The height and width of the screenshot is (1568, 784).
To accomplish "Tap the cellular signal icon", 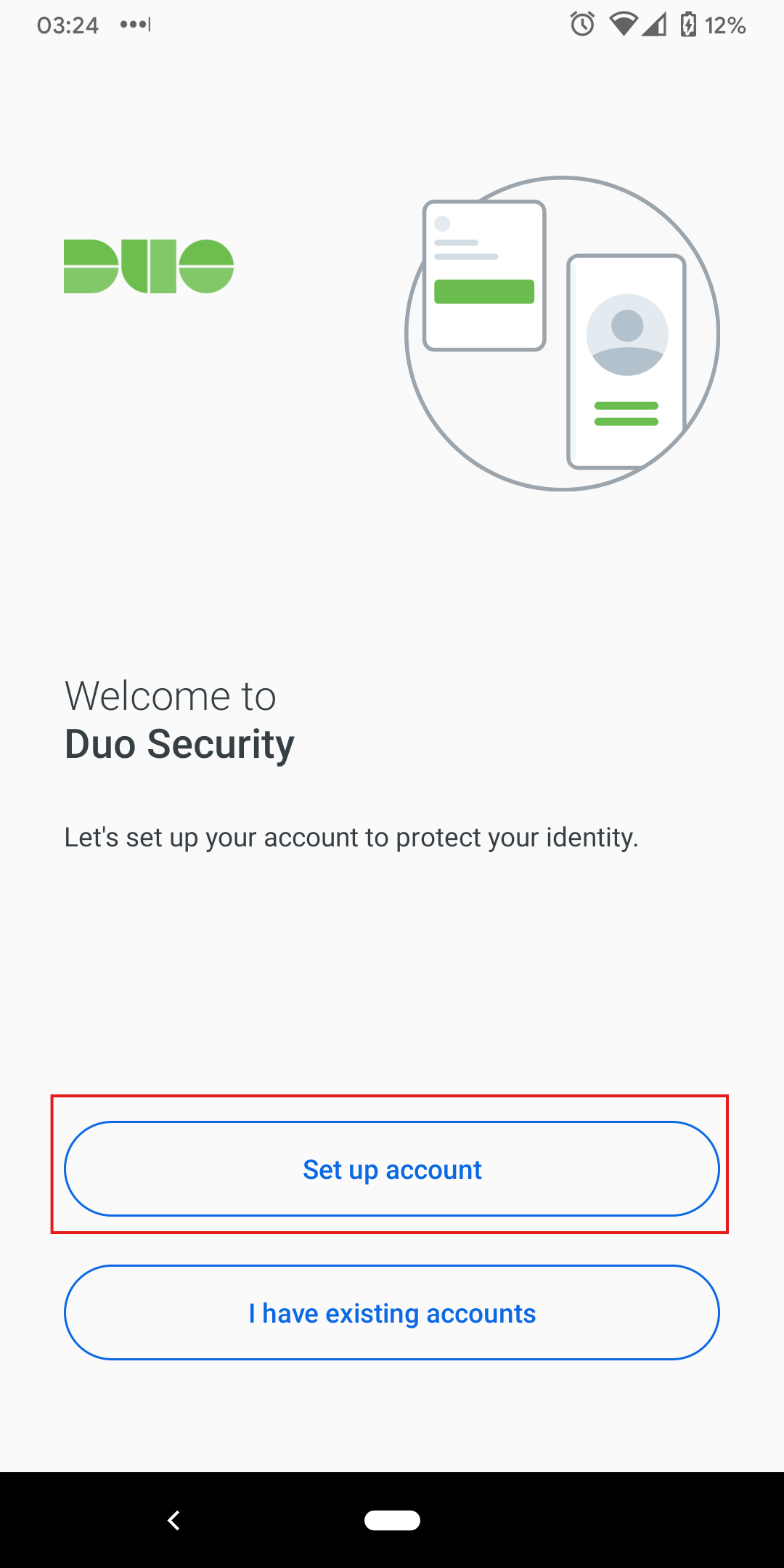I will [655, 25].
